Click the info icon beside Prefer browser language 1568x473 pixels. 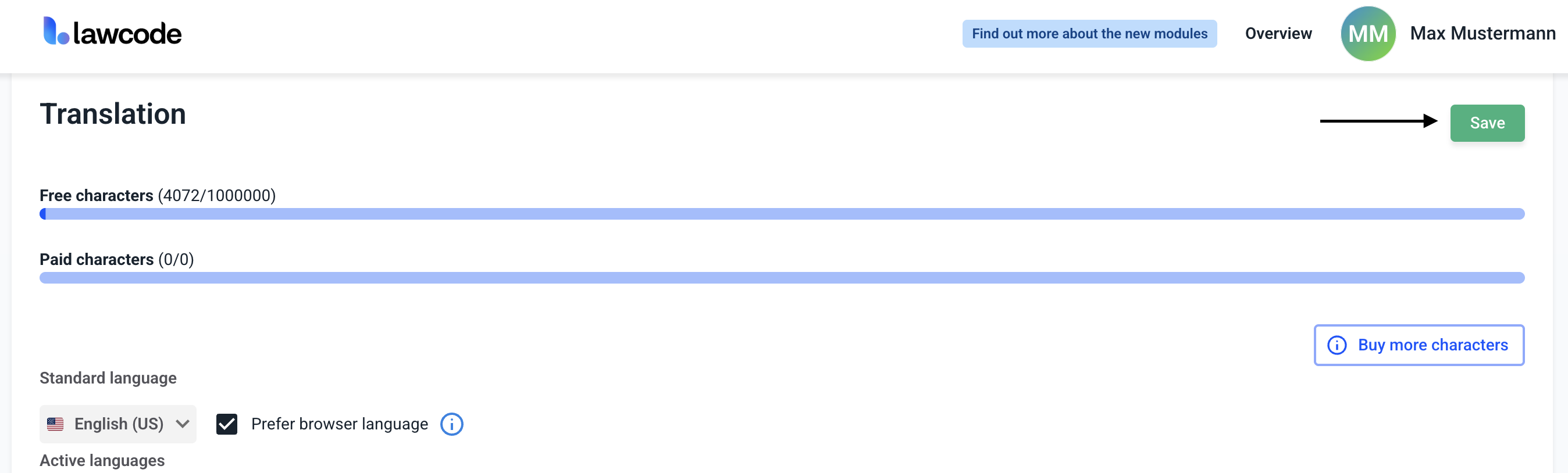(x=452, y=424)
